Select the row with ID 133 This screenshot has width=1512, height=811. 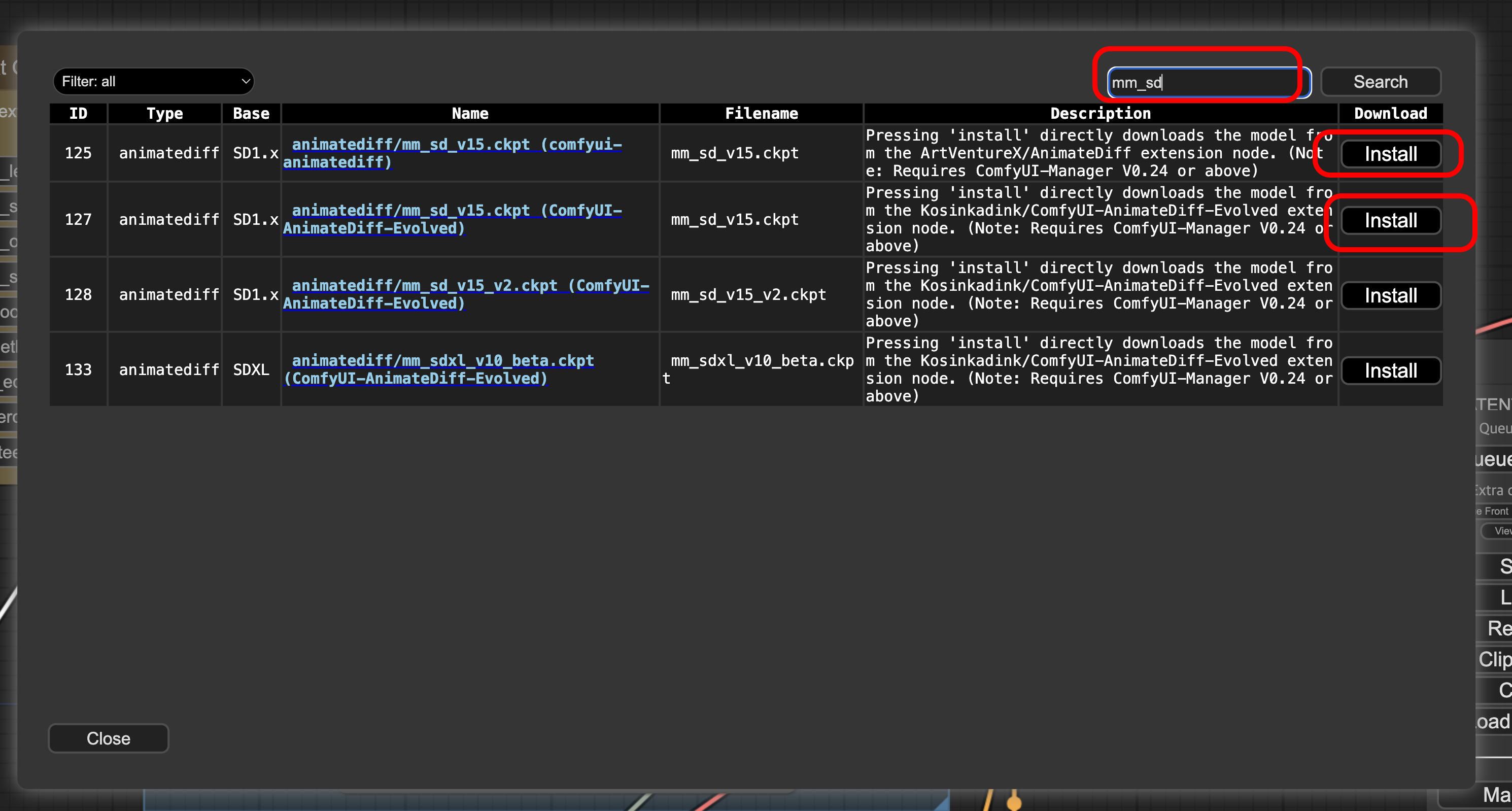pyautogui.click(x=78, y=369)
